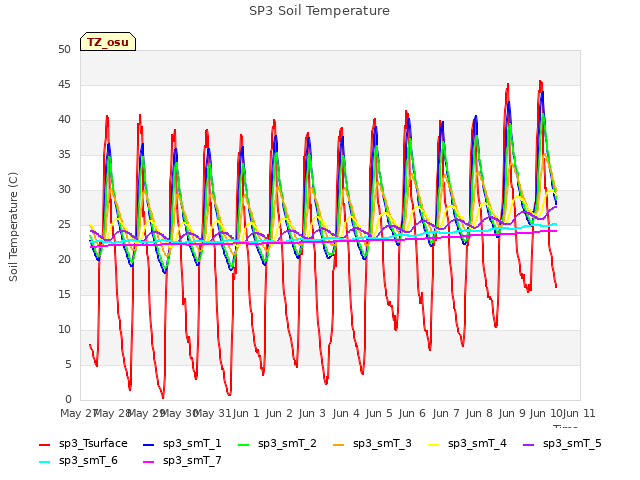Click the y-axis tick label 50
Screen dimensions: 640x480
64,49
